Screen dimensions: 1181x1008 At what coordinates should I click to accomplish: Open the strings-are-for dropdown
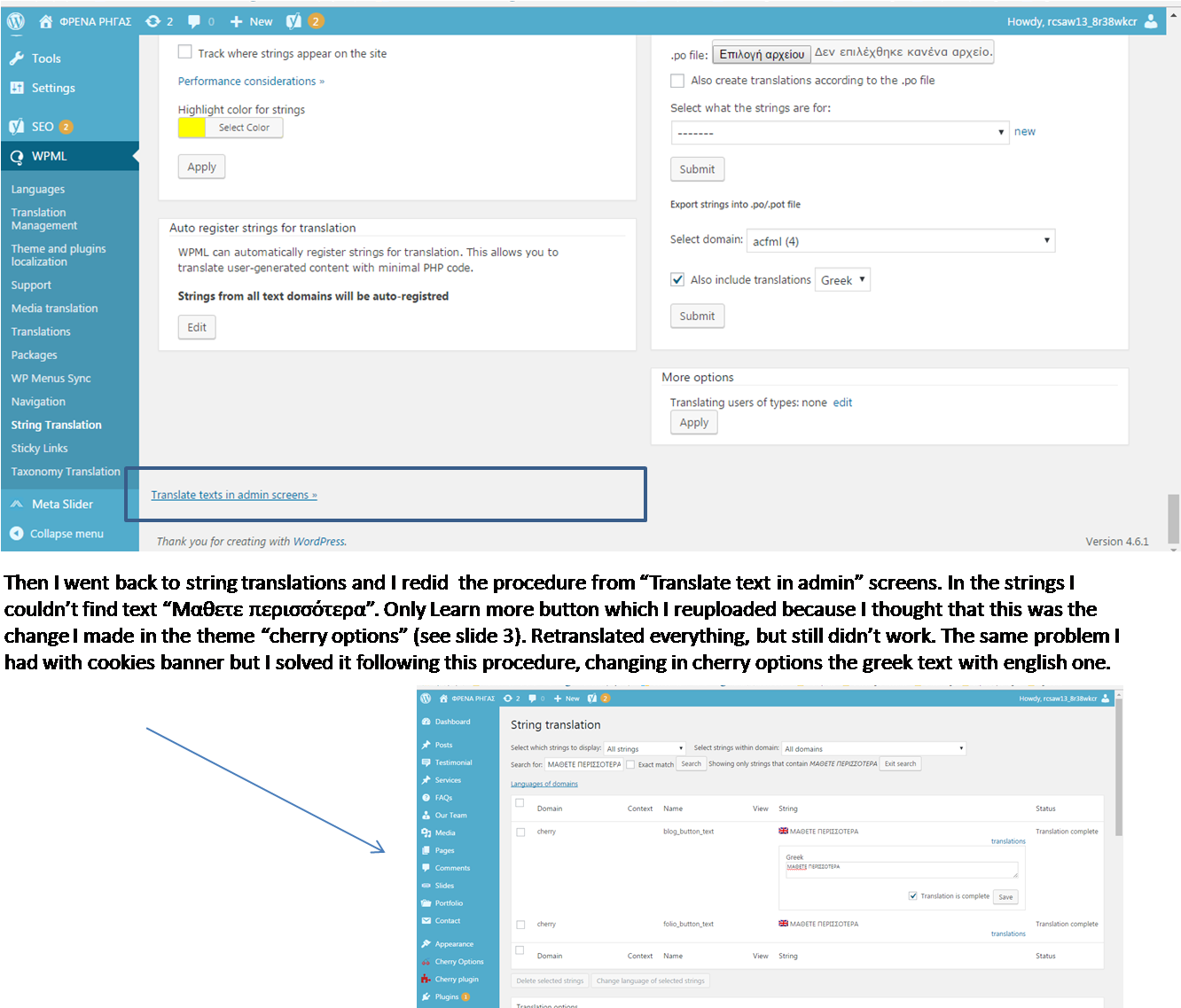click(x=839, y=133)
